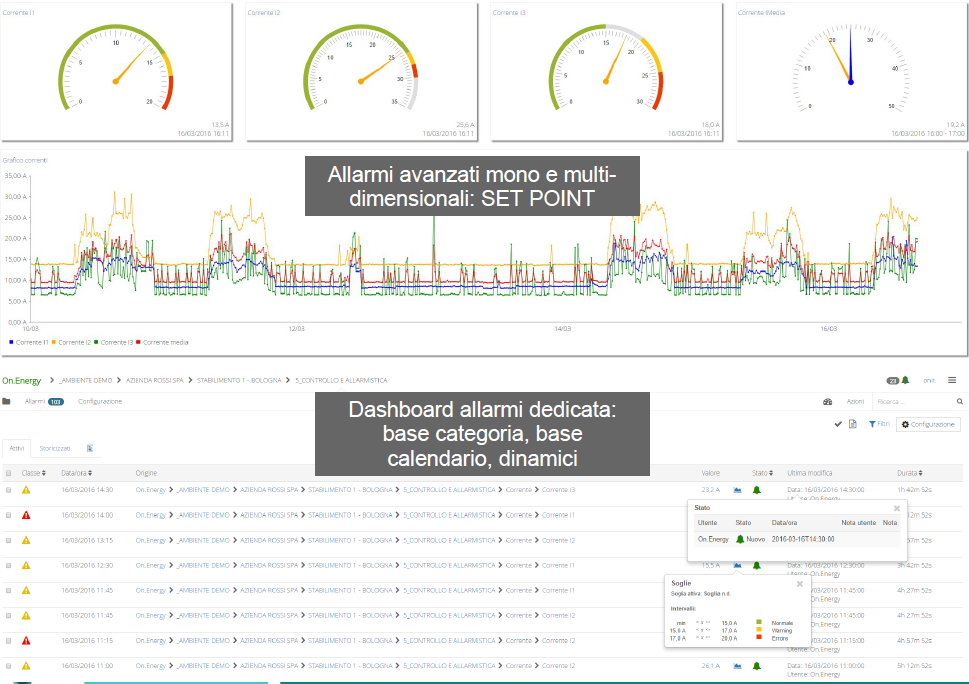The width and height of the screenshot is (969, 684).
Task: Click red Corrente media legend swatch
Action: pos(138,342)
